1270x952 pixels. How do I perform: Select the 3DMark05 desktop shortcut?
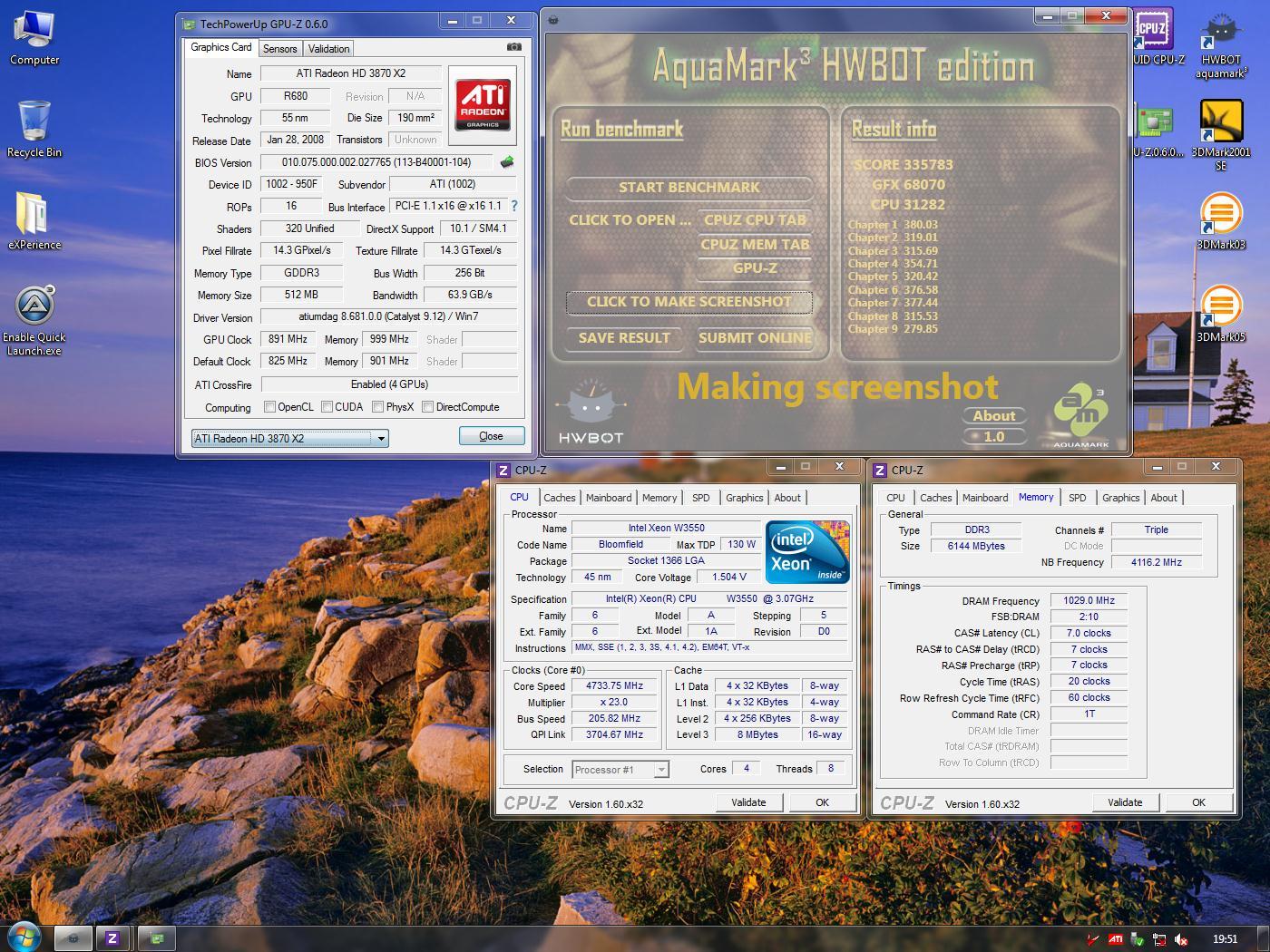1220,314
